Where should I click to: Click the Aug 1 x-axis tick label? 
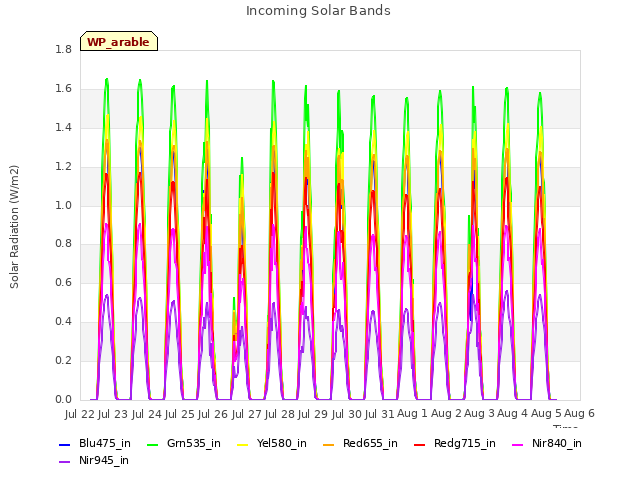(412, 413)
